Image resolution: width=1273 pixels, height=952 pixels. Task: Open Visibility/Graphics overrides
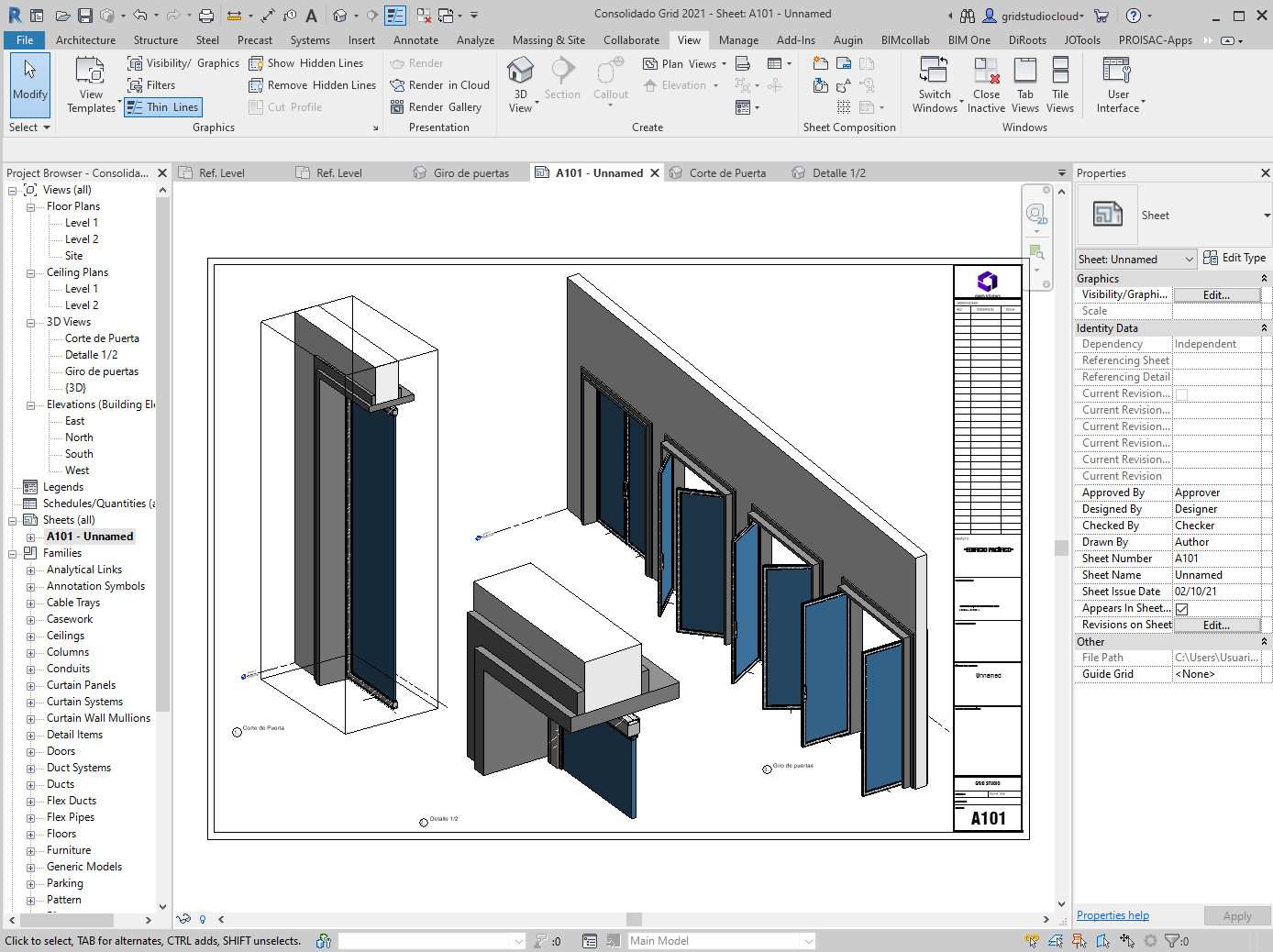click(183, 63)
